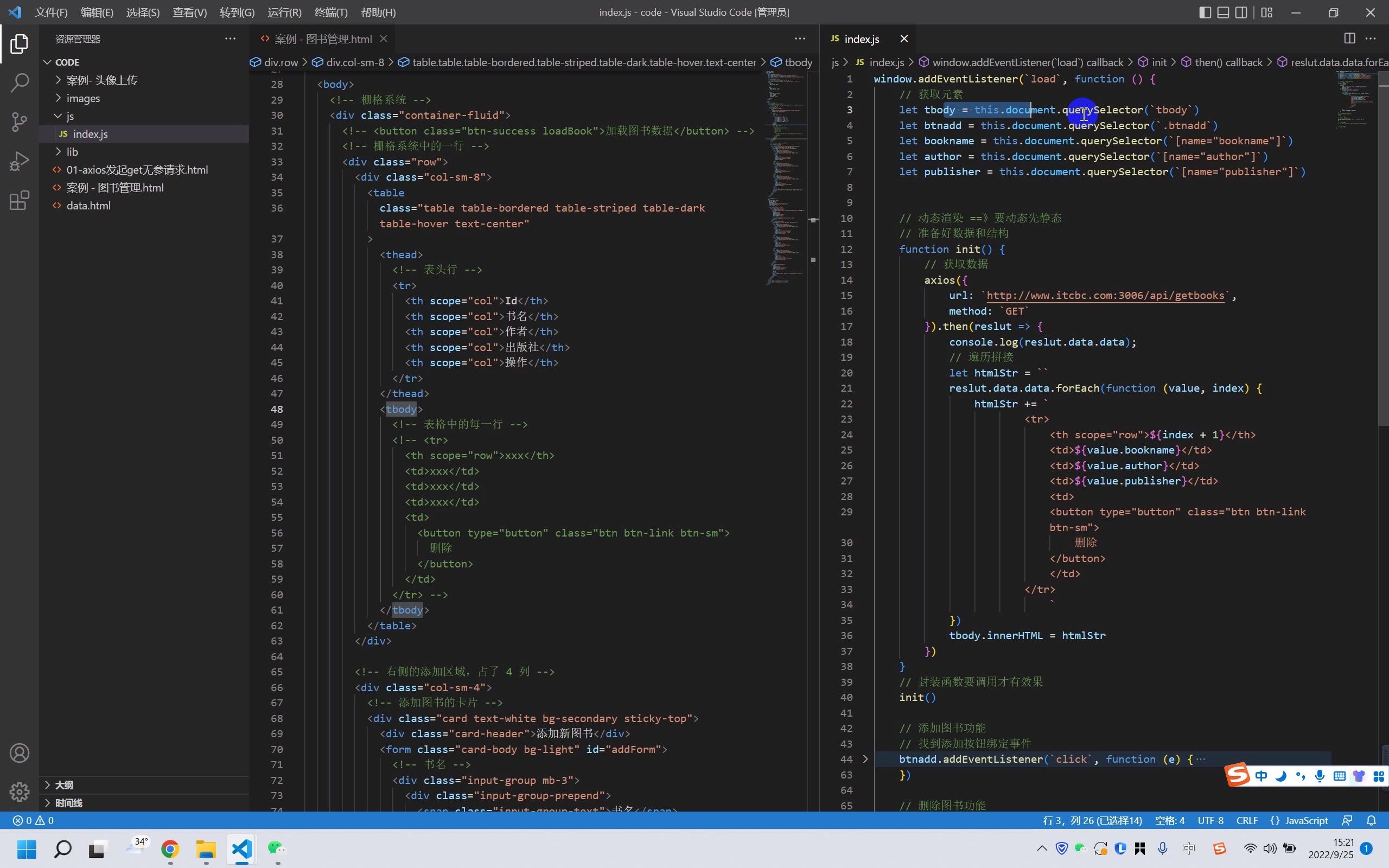Close the 案例 - 图书管理.html tab

[384, 39]
